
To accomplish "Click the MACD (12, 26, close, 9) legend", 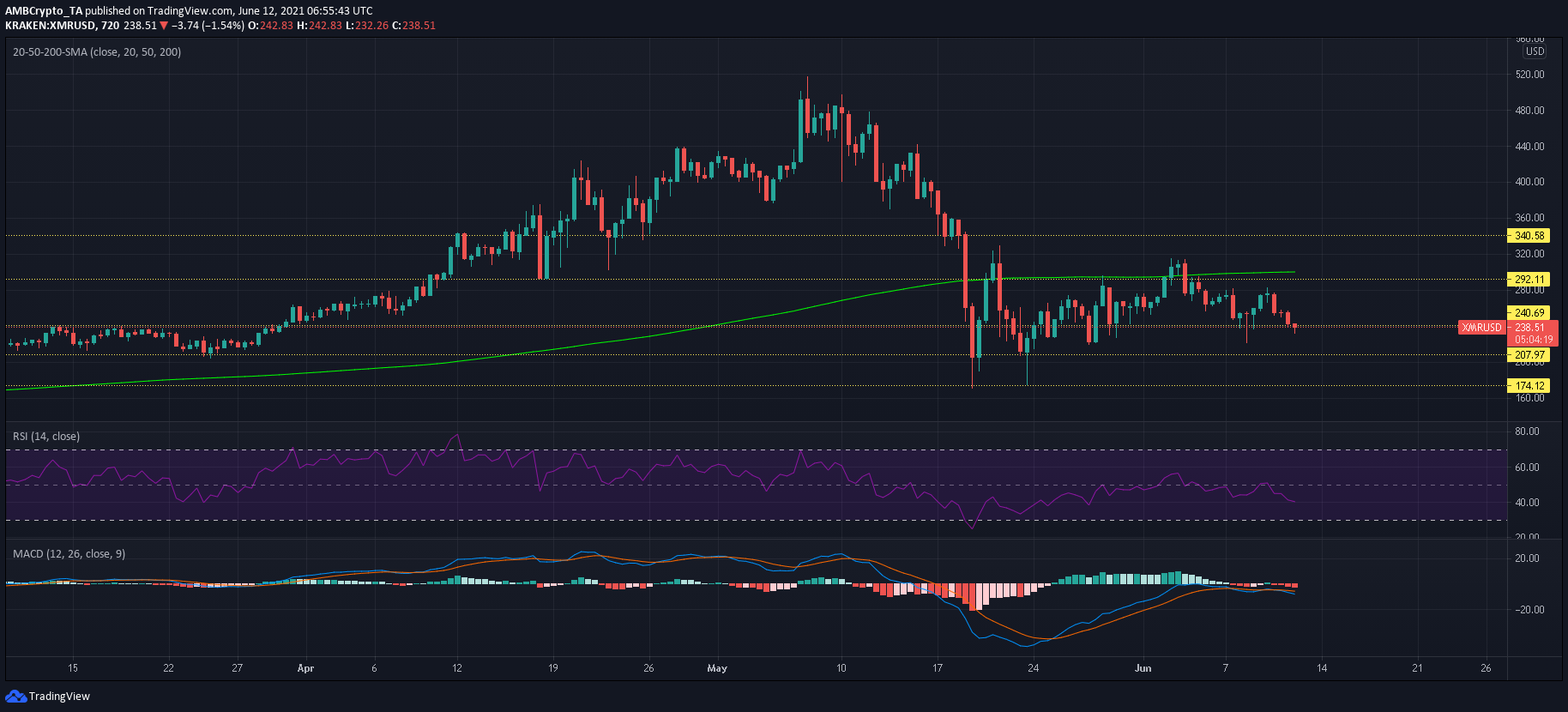I will click(x=69, y=554).
